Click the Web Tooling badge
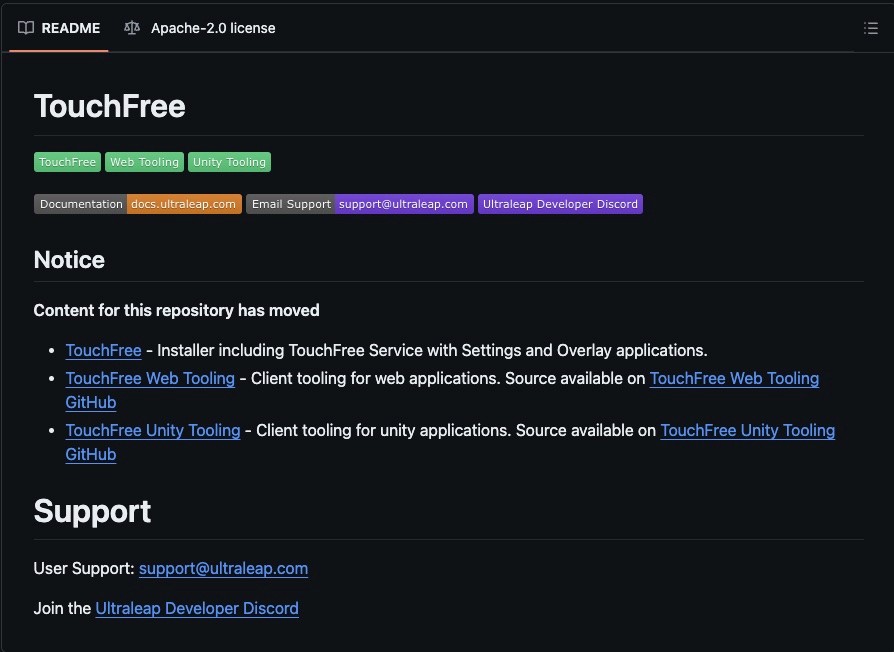 click(144, 162)
